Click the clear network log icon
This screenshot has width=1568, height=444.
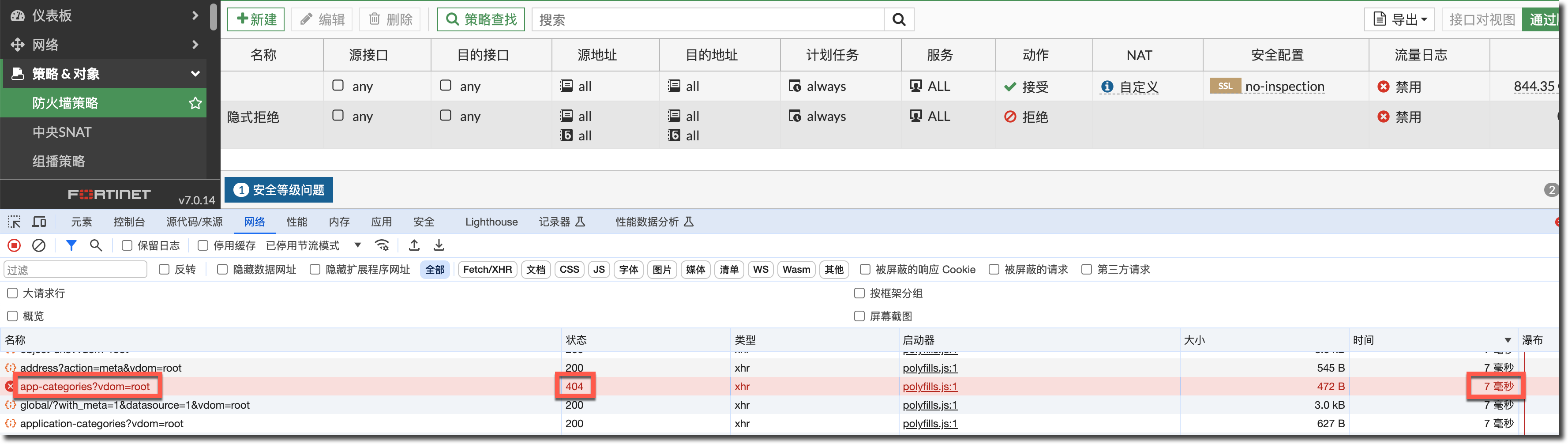pyautogui.click(x=39, y=245)
